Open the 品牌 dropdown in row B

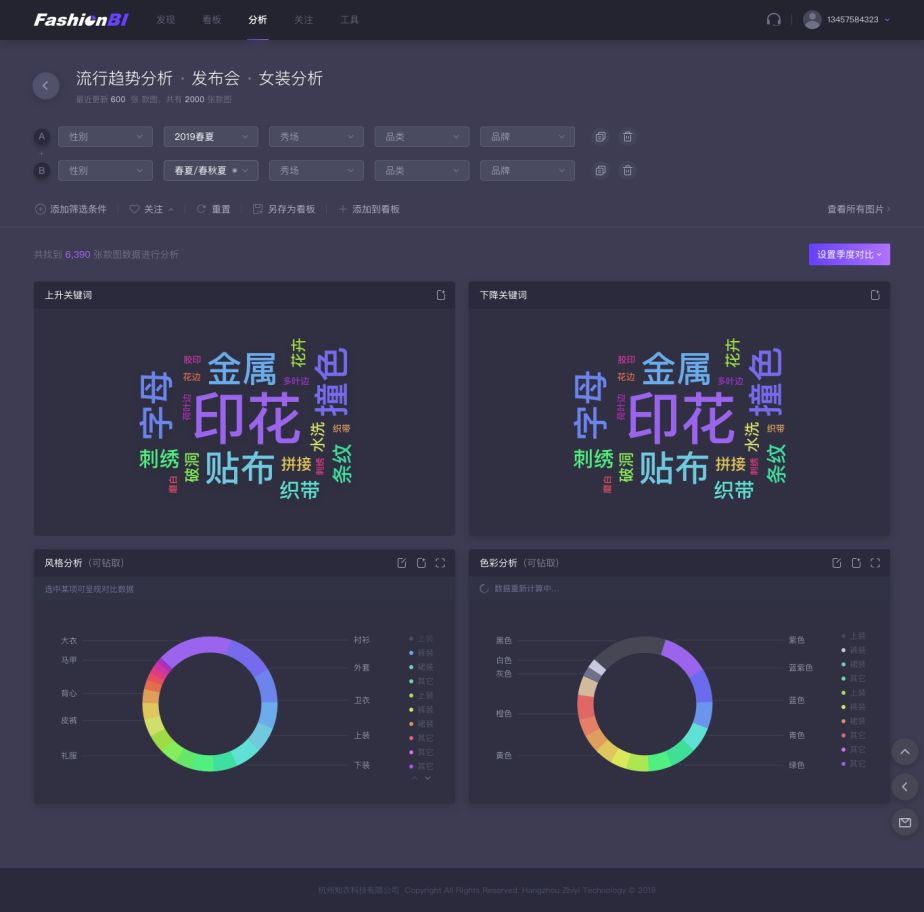pos(527,170)
